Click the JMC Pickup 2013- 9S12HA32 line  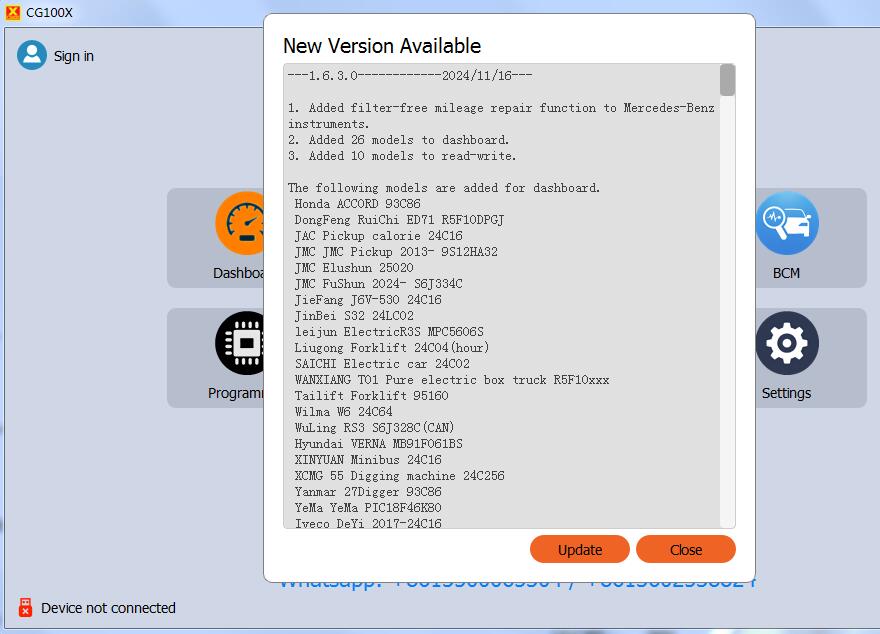(x=396, y=252)
